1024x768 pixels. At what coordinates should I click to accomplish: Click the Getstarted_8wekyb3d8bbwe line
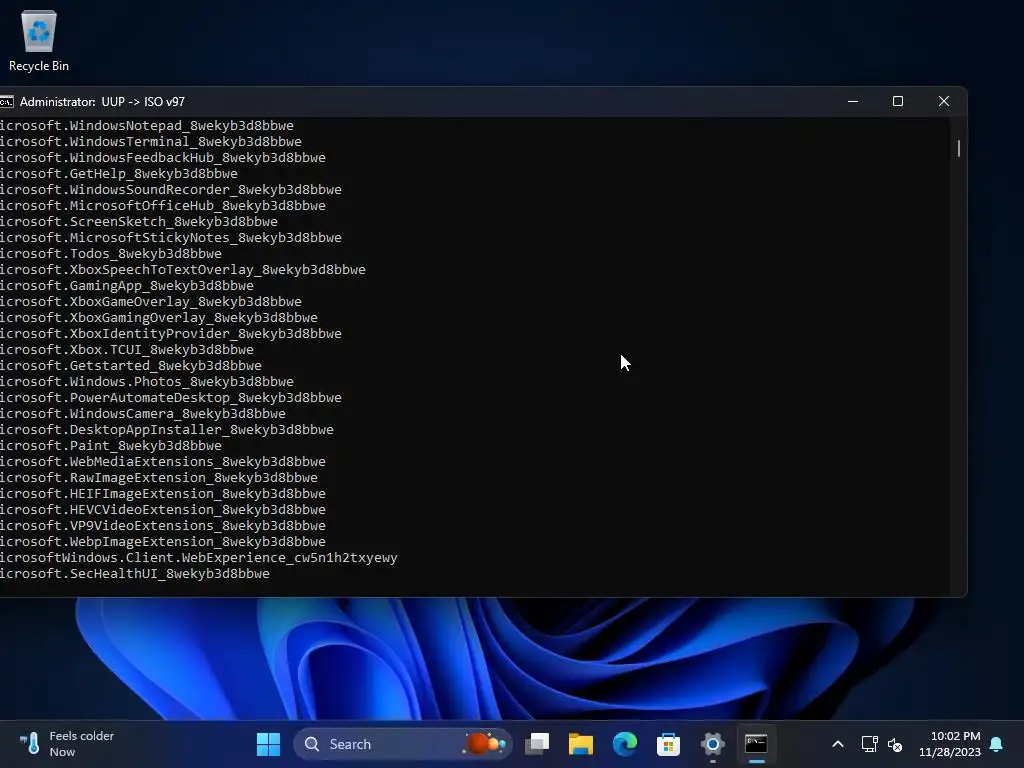click(x=131, y=366)
